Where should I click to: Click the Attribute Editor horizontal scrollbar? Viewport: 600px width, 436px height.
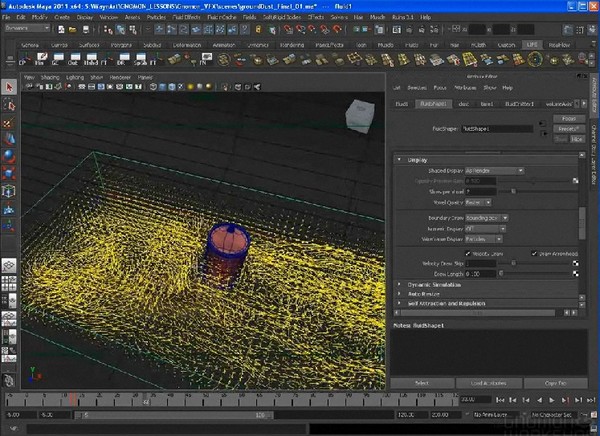[x=478, y=313]
